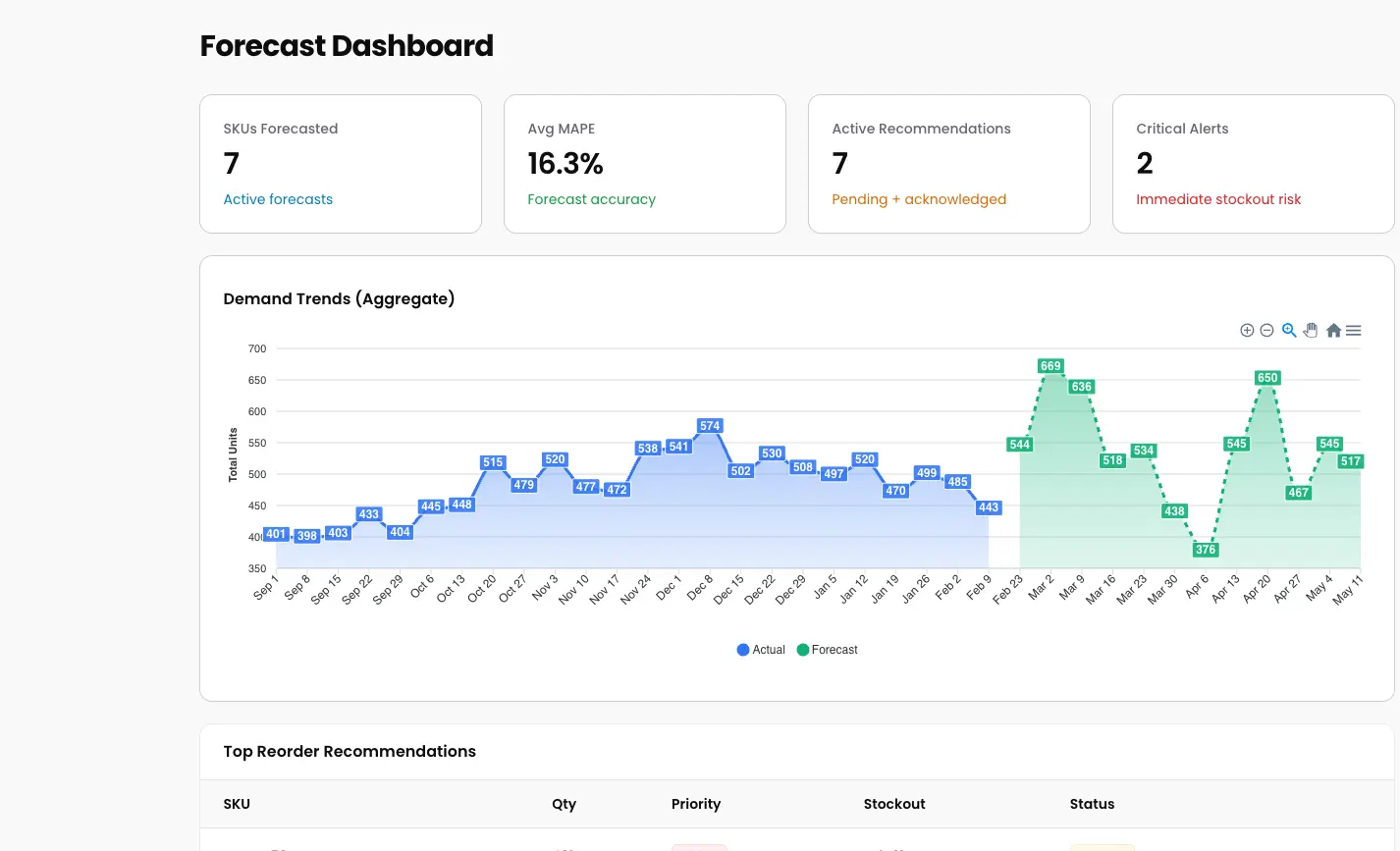Click the Active forecasts link
This screenshot has height=851, width=1400.
click(278, 199)
